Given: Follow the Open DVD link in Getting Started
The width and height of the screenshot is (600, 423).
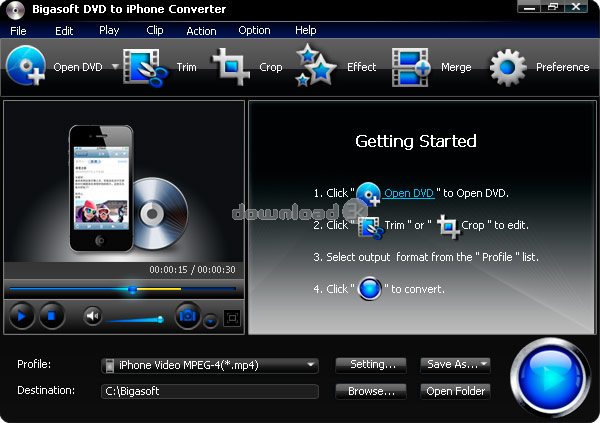Looking at the screenshot, I should (x=409, y=193).
